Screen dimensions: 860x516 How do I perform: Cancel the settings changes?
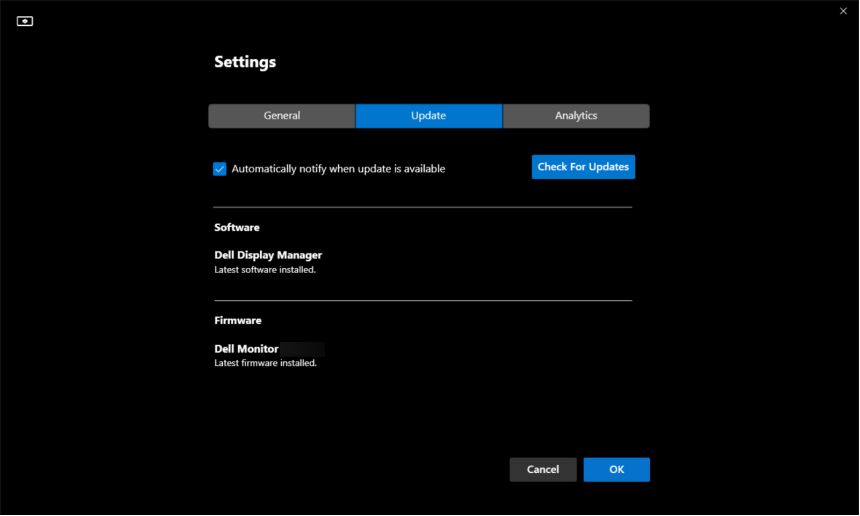pos(543,470)
